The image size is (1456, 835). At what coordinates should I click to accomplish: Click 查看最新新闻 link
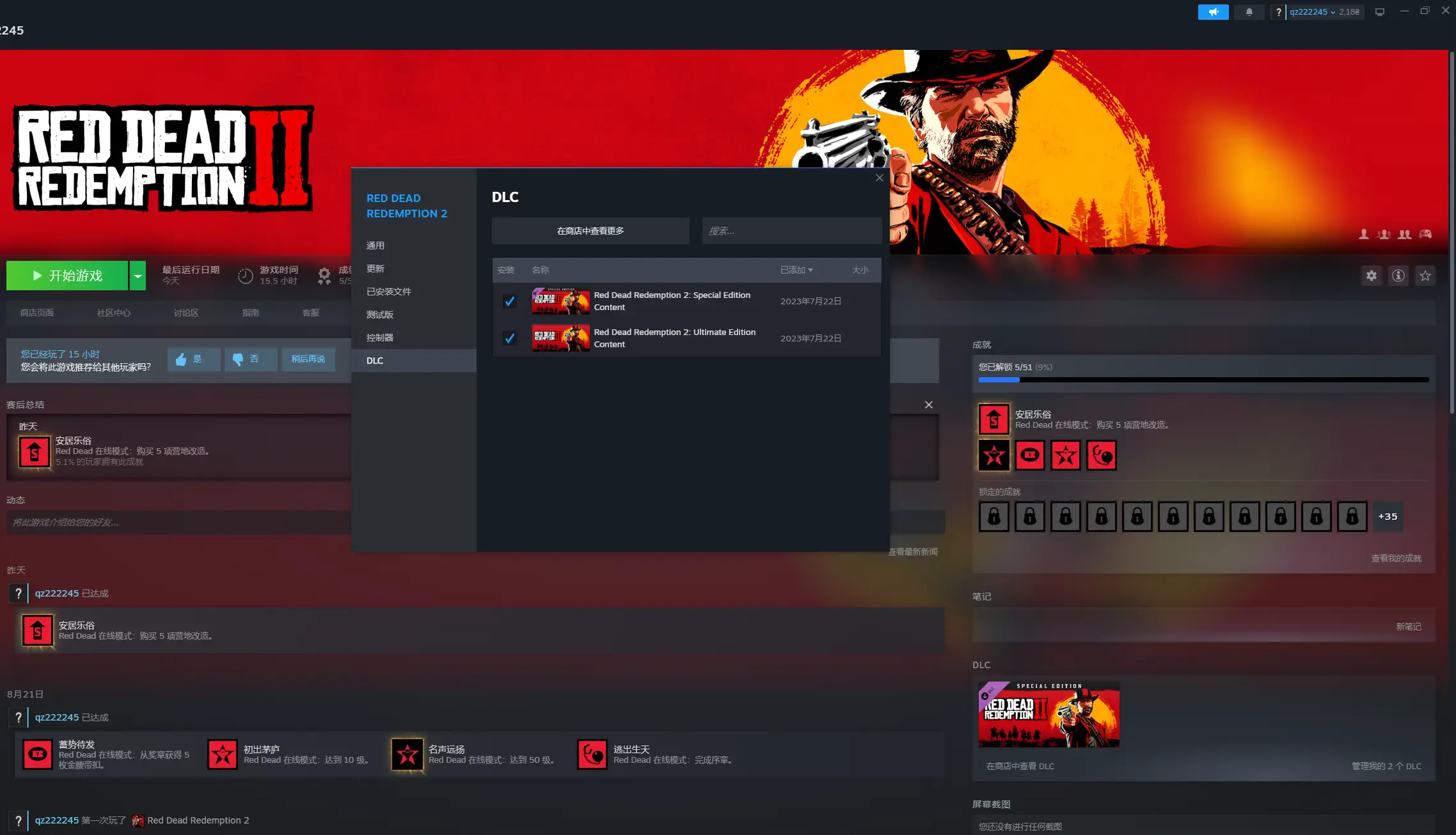914,552
